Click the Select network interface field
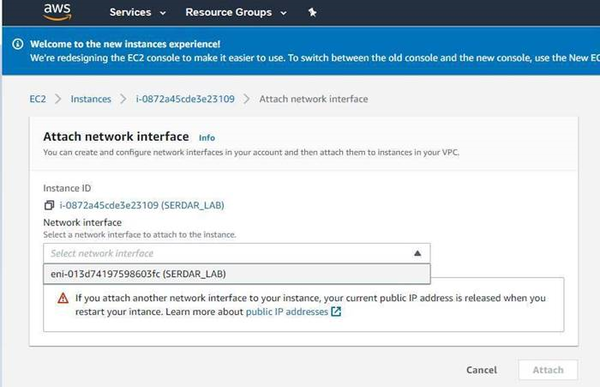Image resolution: width=600 pixels, height=387 pixels. [x=237, y=253]
